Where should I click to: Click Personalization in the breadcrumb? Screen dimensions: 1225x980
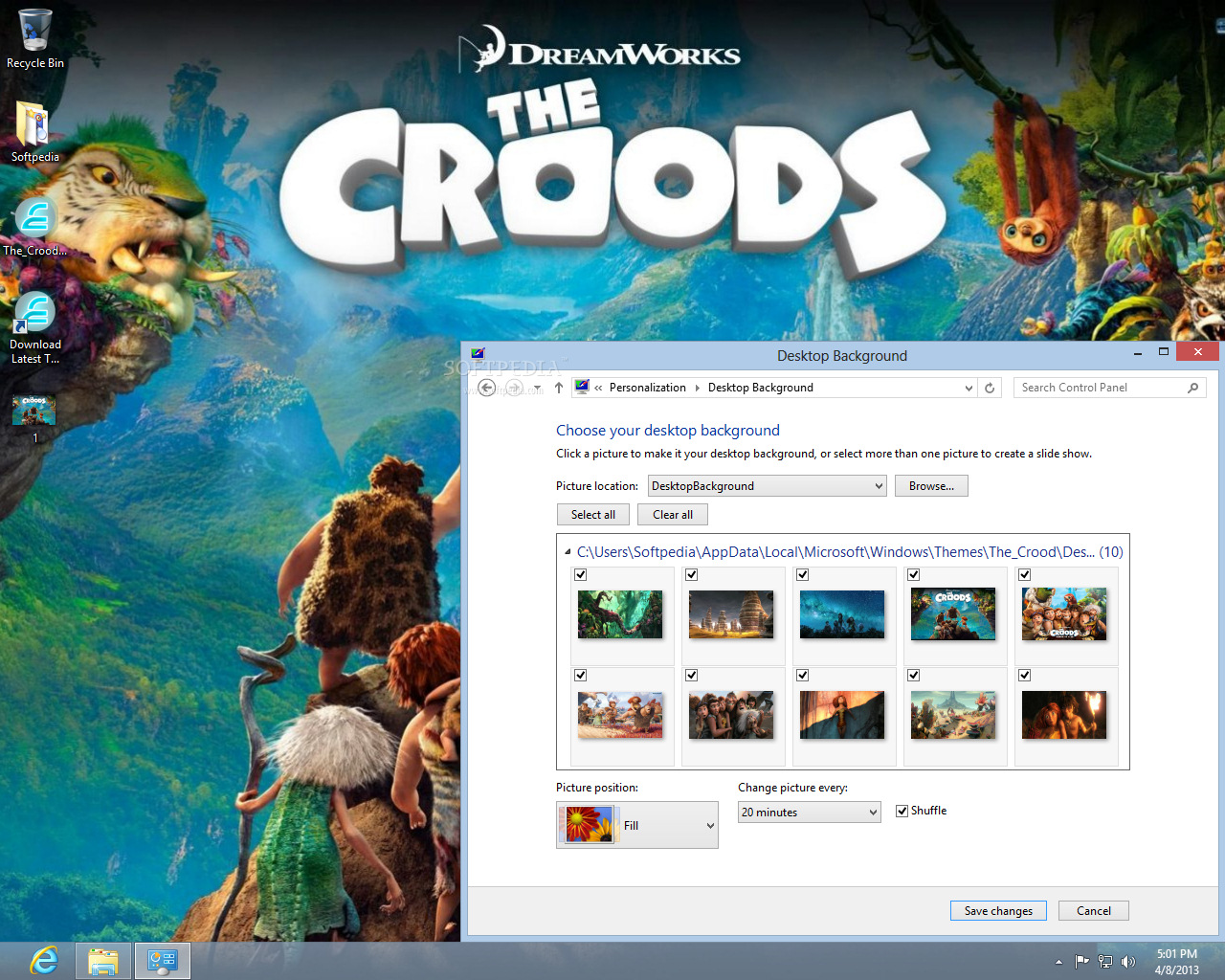648,388
